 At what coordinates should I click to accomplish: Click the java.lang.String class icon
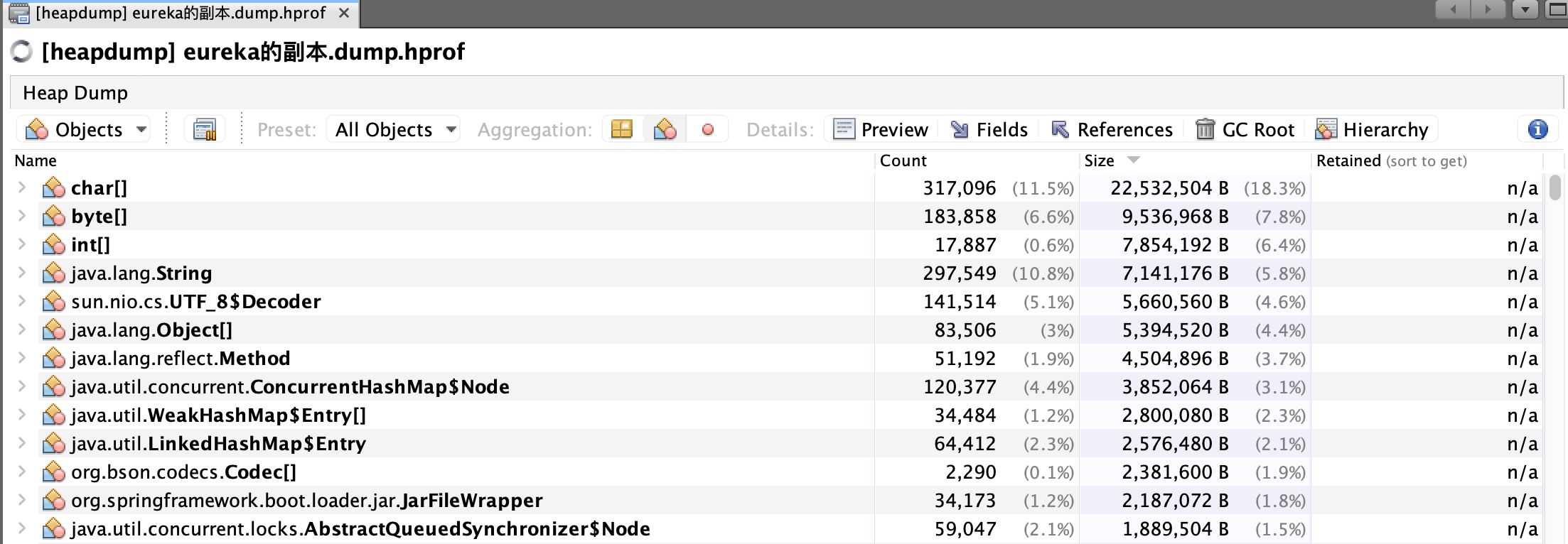(x=54, y=273)
